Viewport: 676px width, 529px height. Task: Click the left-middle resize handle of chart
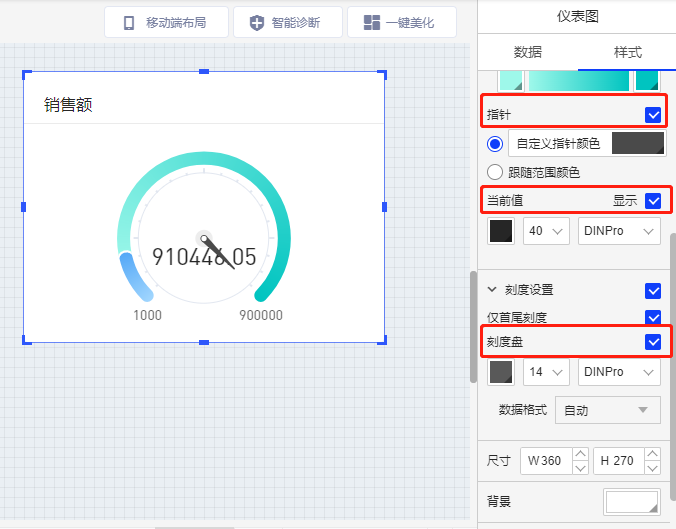[x=24, y=207]
